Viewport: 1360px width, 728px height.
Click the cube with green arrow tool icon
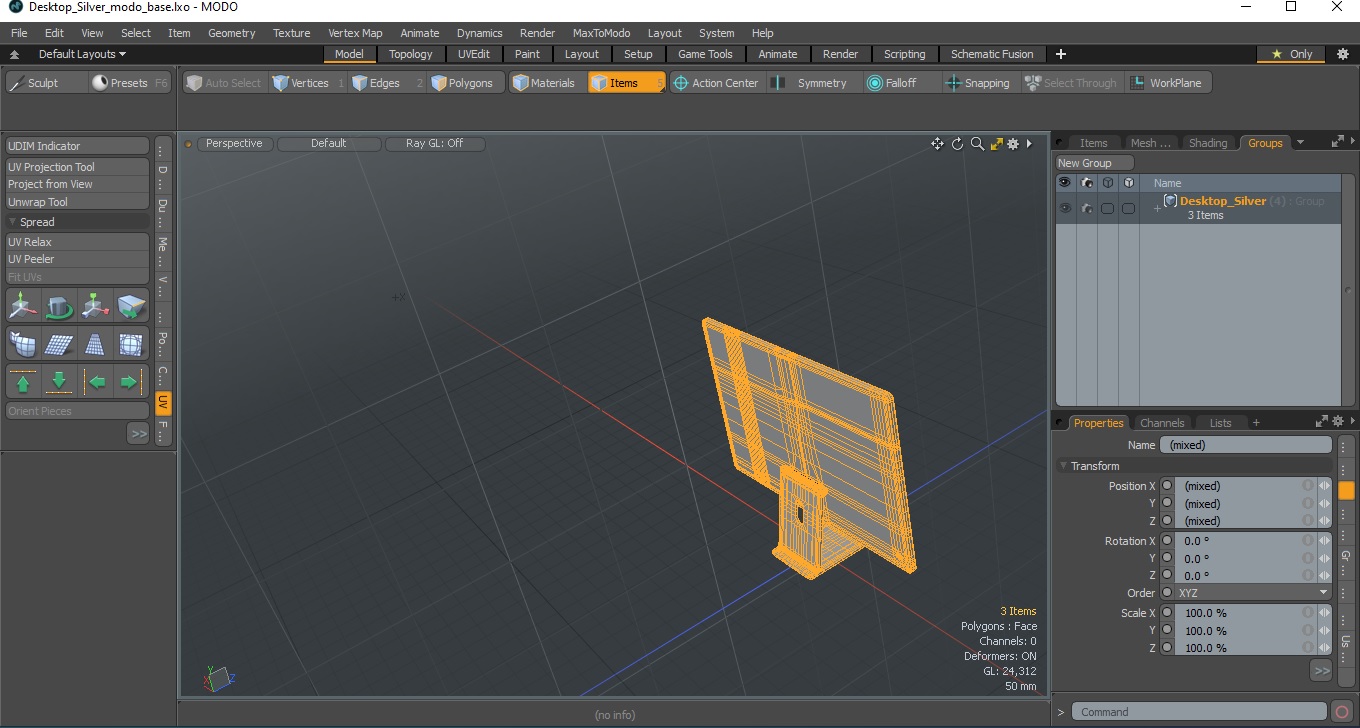131,305
